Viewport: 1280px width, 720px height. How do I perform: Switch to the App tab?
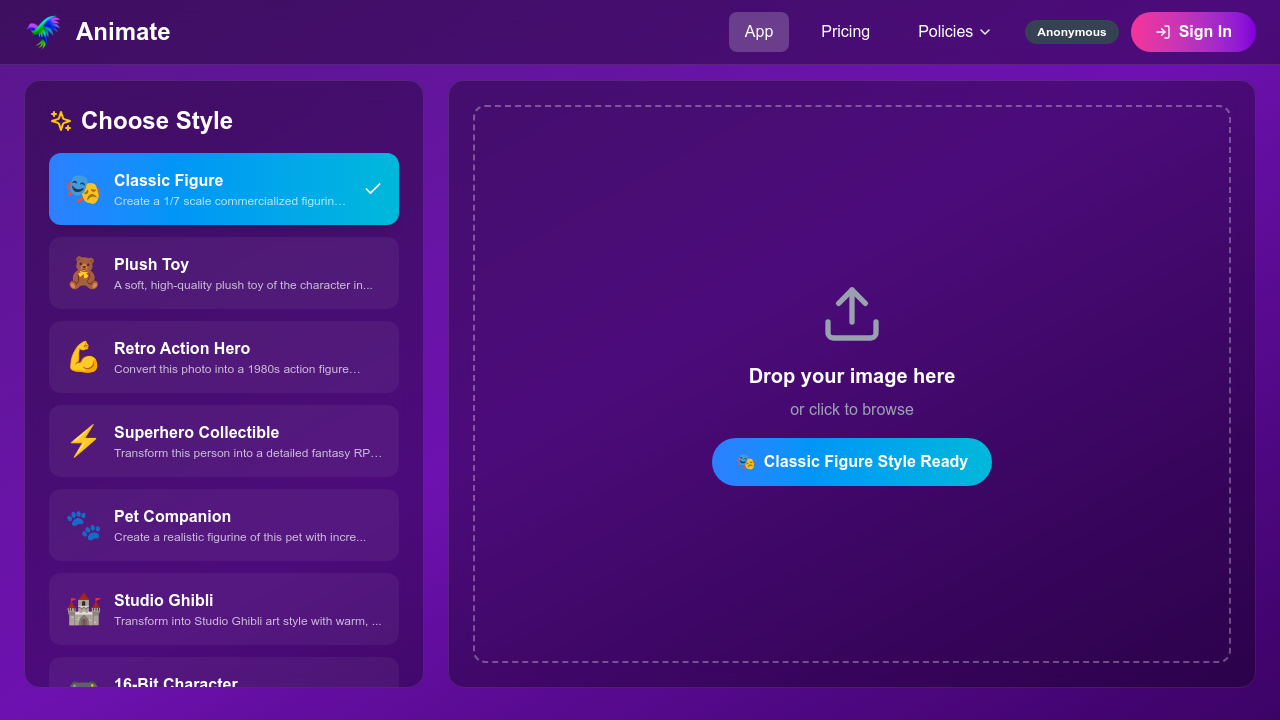(x=758, y=31)
